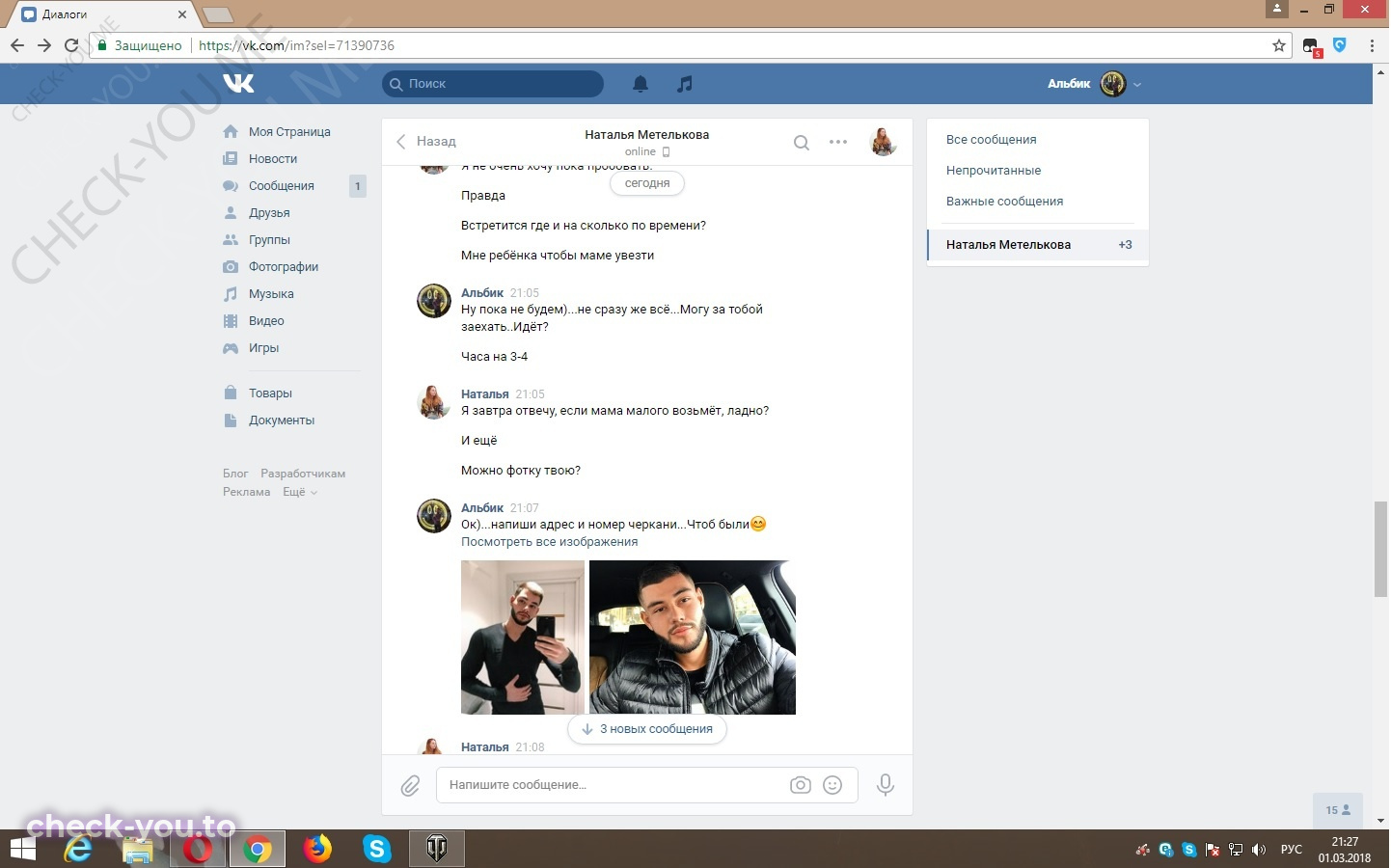Click Альбик's name at the 21:07 message
The image size is (1391, 868).
pyautogui.click(x=482, y=507)
